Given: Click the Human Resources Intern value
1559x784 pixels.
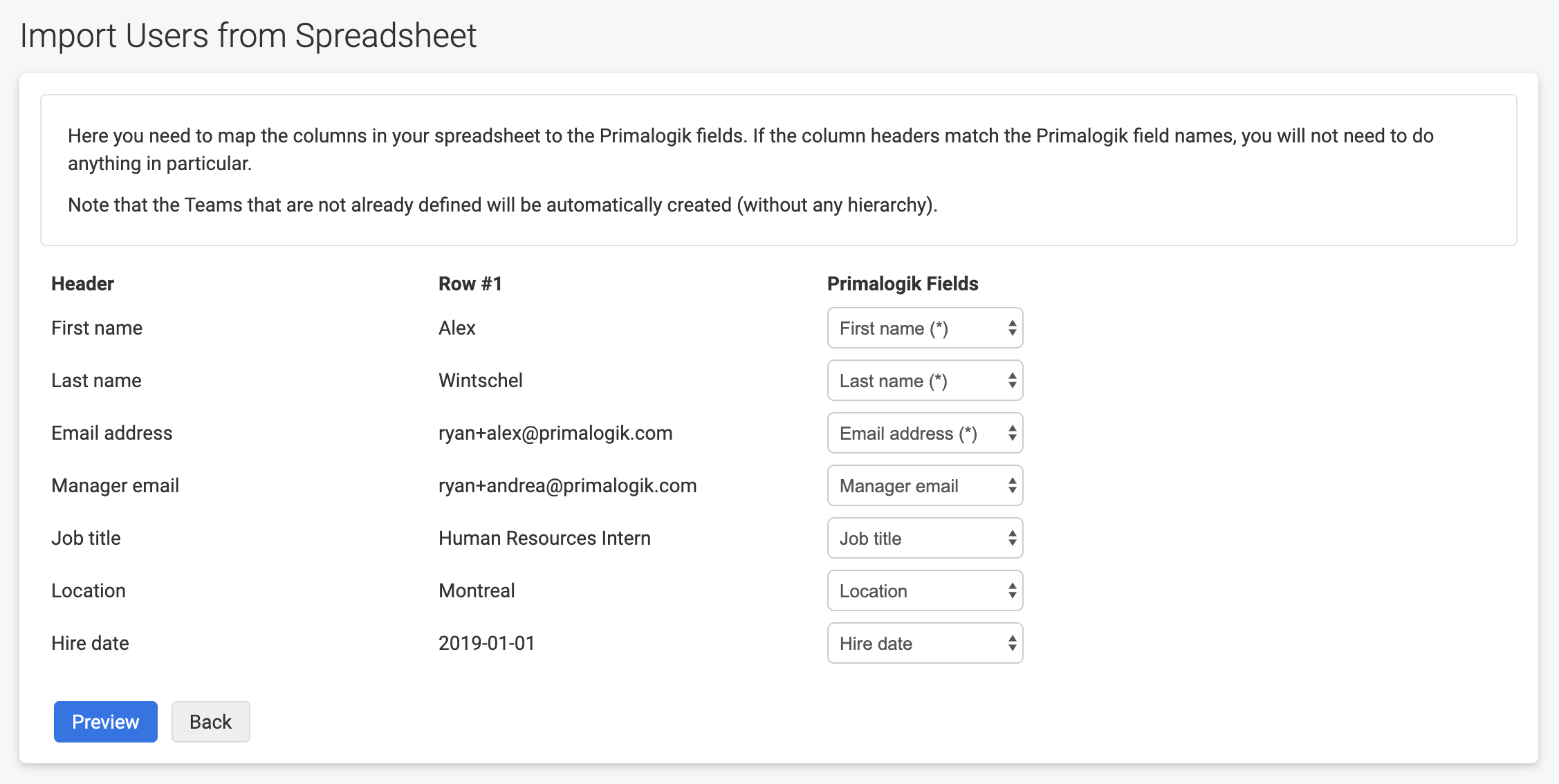Looking at the screenshot, I should pyautogui.click(x=544, y=539).
